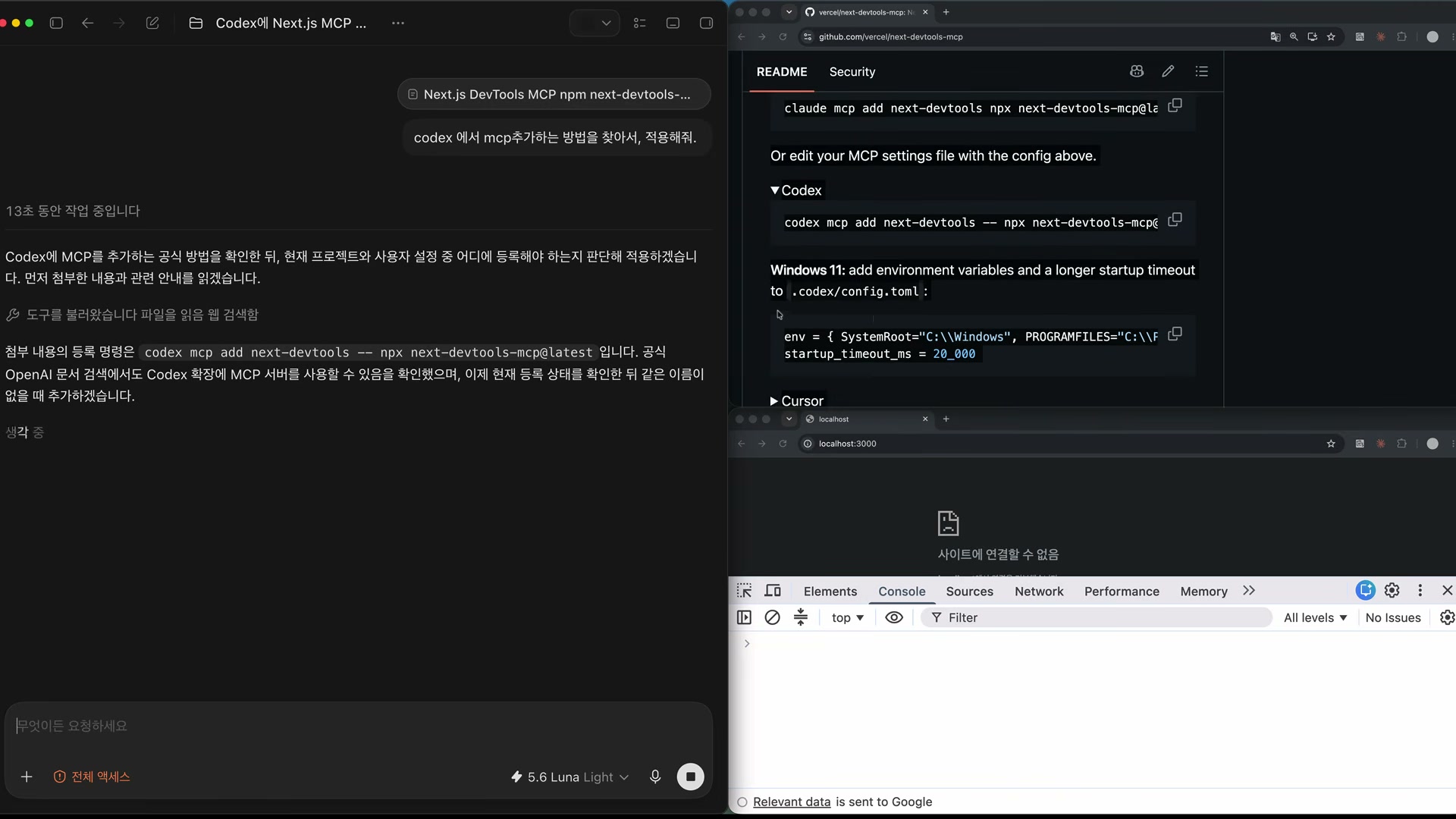
Task: Expand the tool-call summary line with wrench icon
Action: pyautogui.click(x=132, y=315)
